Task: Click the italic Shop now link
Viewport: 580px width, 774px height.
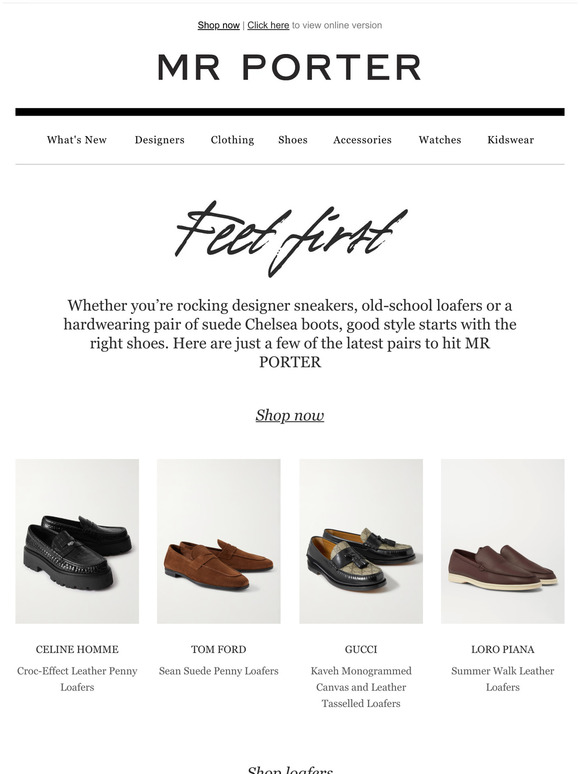Action: click(x=290, y=415)
